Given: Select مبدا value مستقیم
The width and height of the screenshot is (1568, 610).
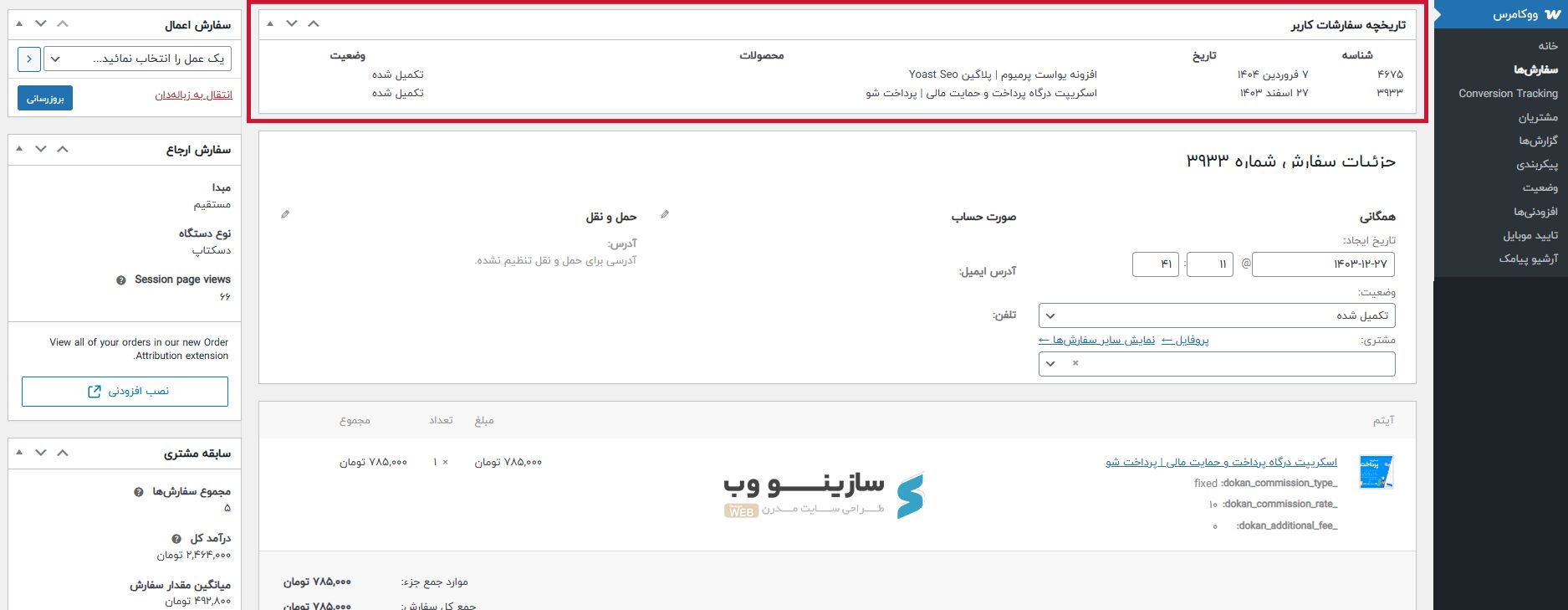Looking at the screenshot, I should [212, 204].
